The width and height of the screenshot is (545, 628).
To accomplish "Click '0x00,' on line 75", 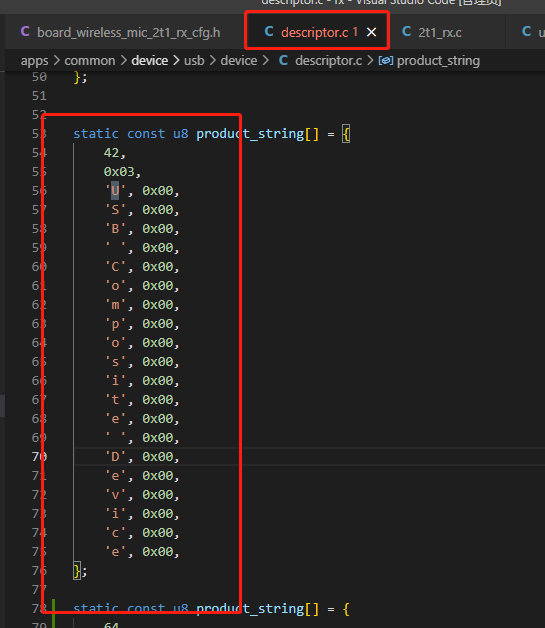I will (161, 552).
